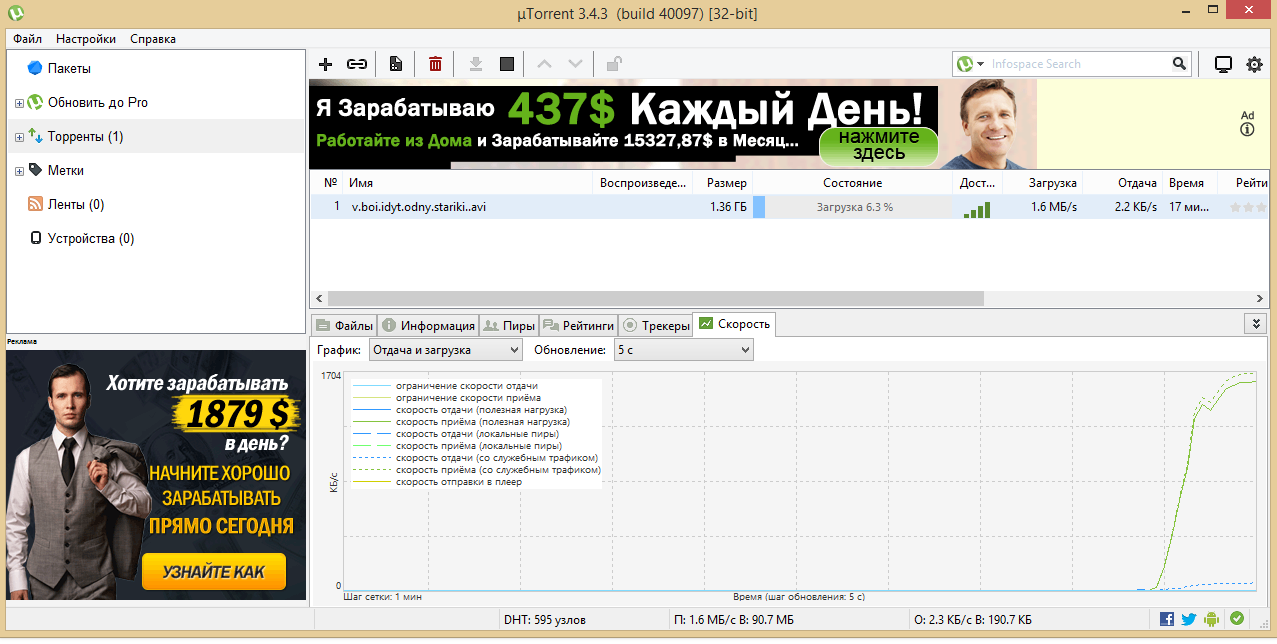1277x644 pixels.
Task: Select Пакеты in the sidebar
Action: click(x=69, y=68)
